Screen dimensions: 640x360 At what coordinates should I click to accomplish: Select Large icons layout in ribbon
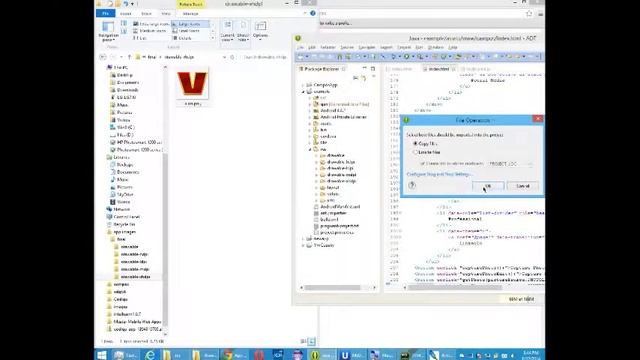pyautogui.click(x=190, y=24)
